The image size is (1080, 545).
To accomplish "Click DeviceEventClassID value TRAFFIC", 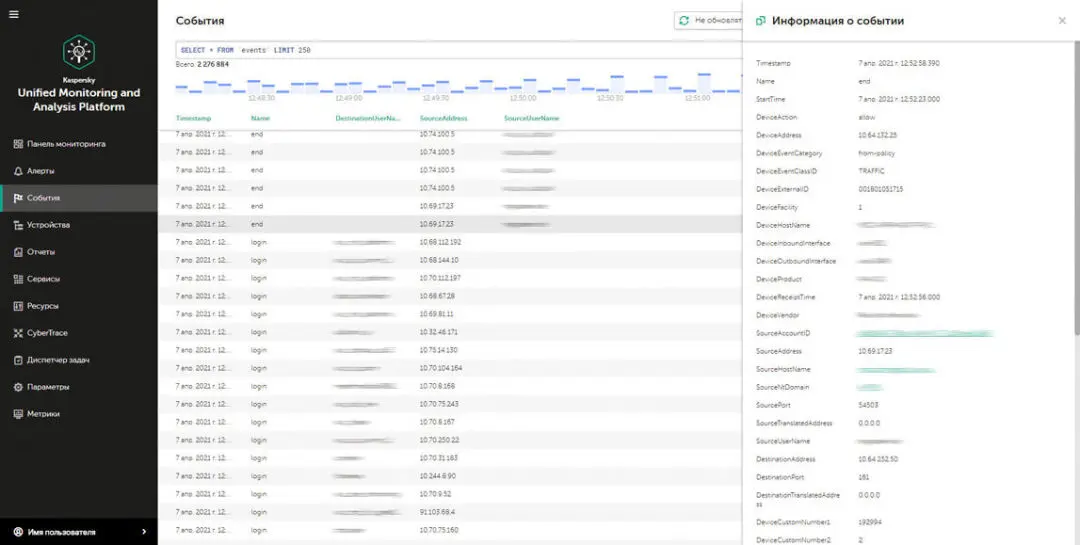I will [871, 171].
